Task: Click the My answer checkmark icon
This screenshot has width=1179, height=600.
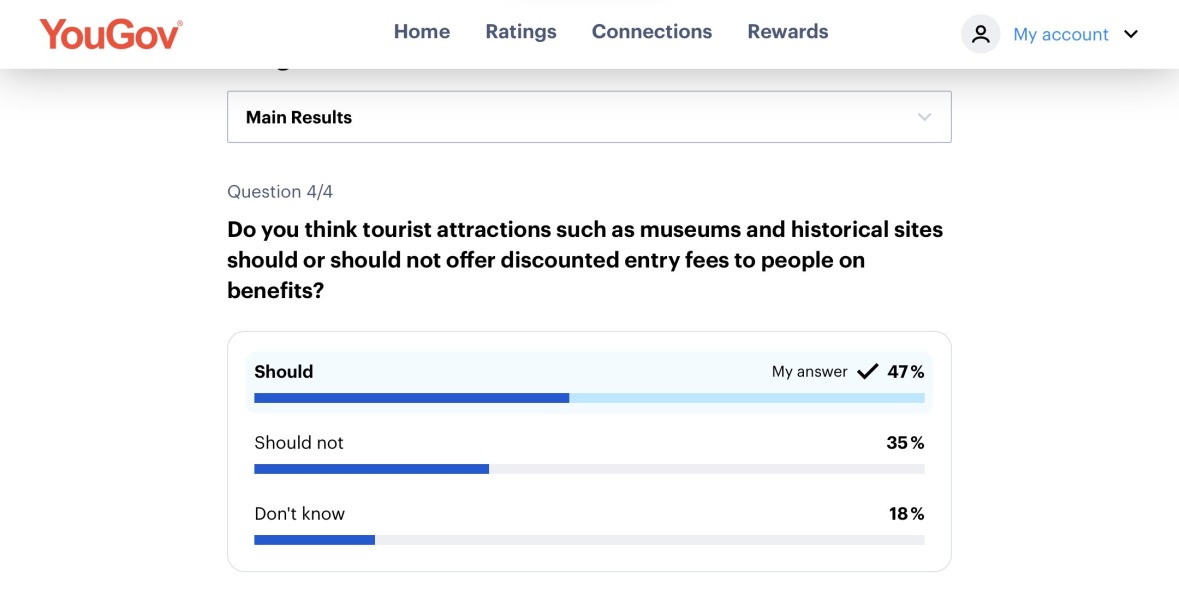Action: 867,372
